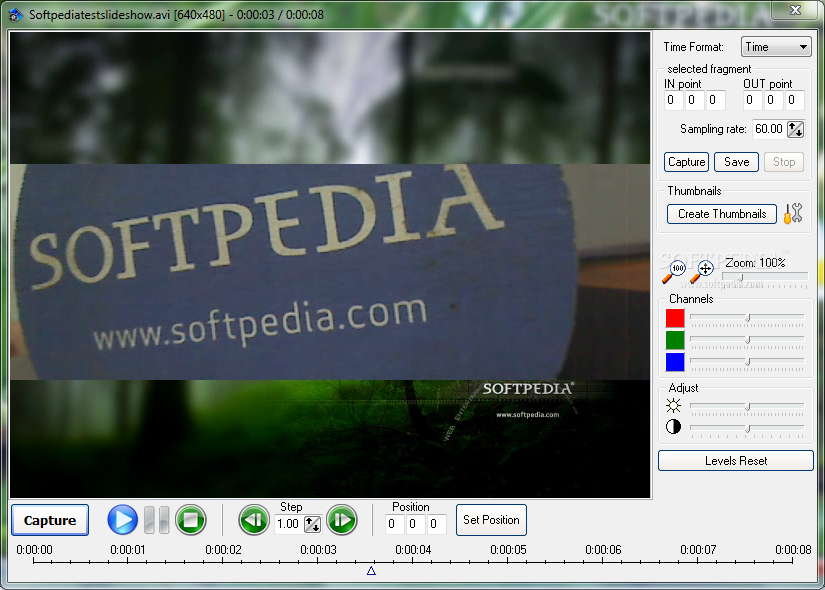This screenshot has height=590, width=825.
Task: Click the red channel swatch
Action: tap(675, 318)
